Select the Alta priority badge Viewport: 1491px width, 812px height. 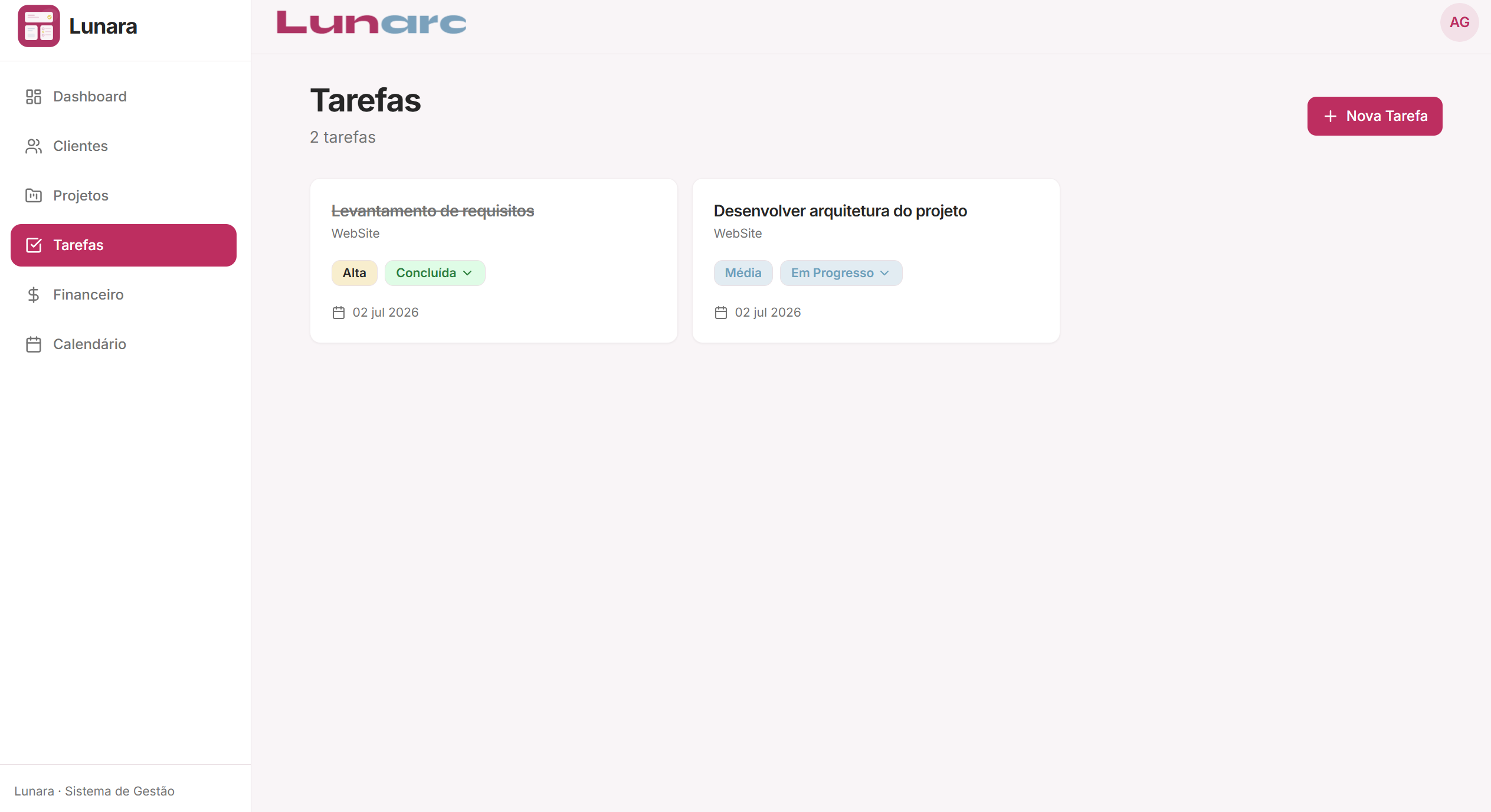click(355, 273)
